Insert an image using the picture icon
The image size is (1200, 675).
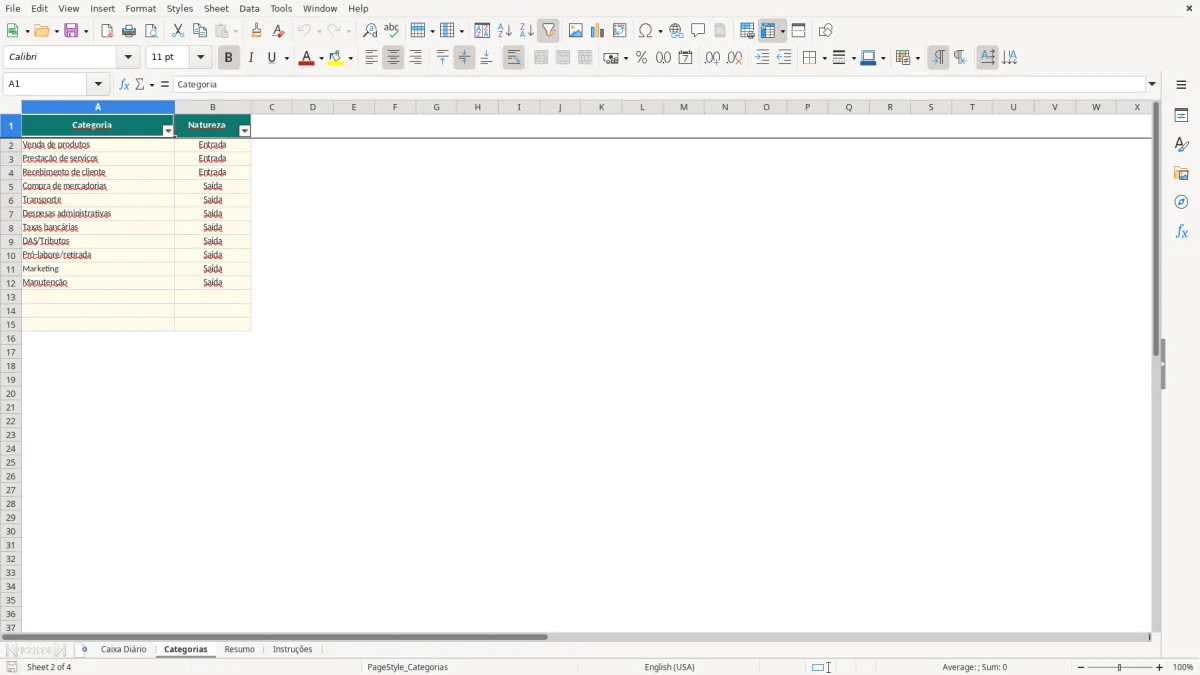pos(576,31)
